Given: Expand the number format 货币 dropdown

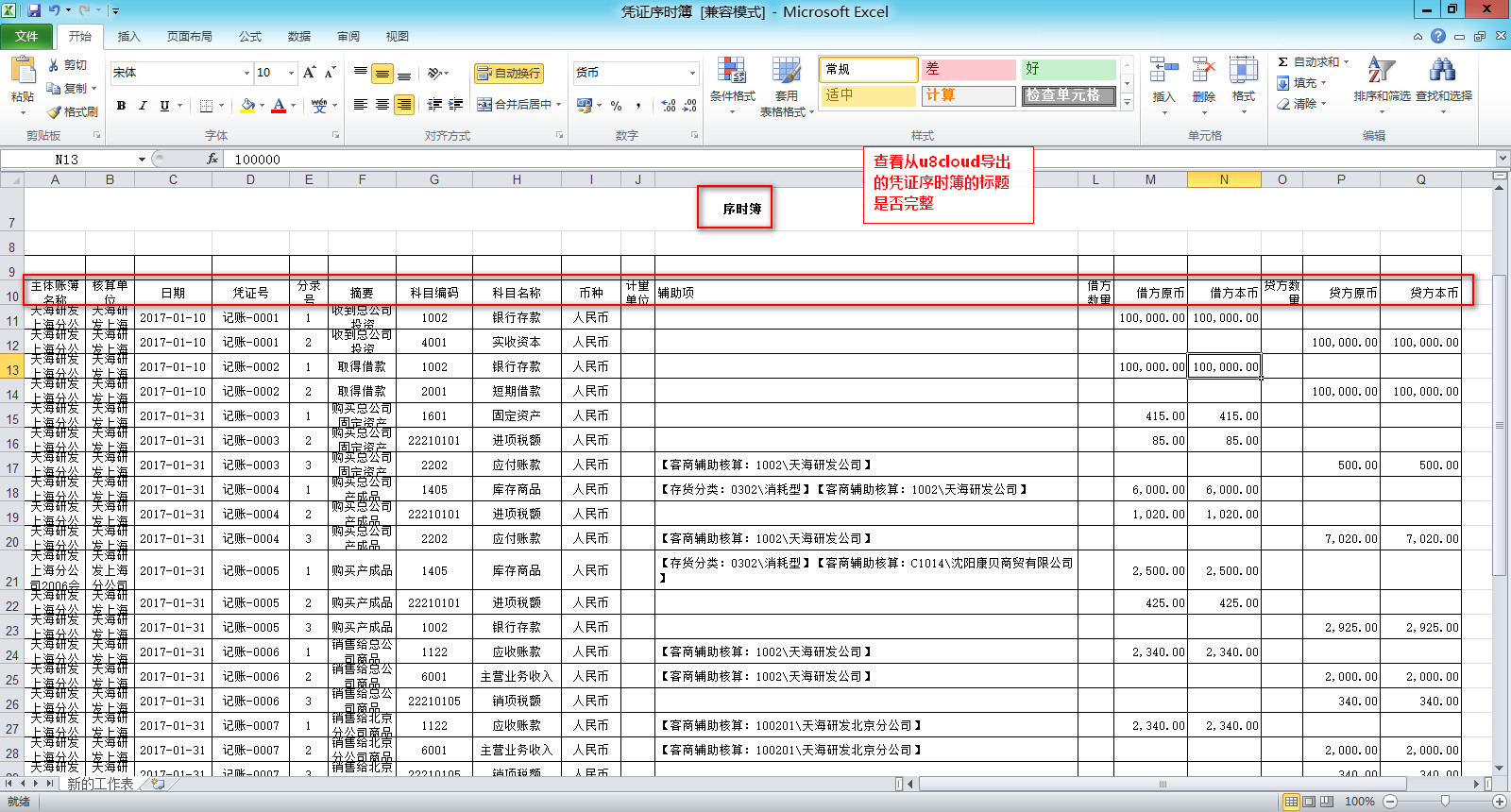Looking at the screenshot, I should (x=692, y=73).
